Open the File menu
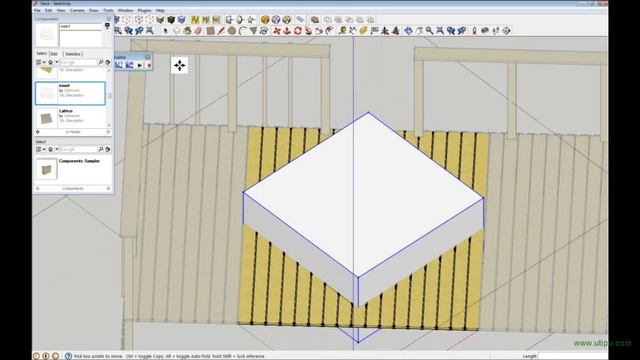This screenshot has width=640, height=360. [x=37, y=10]
